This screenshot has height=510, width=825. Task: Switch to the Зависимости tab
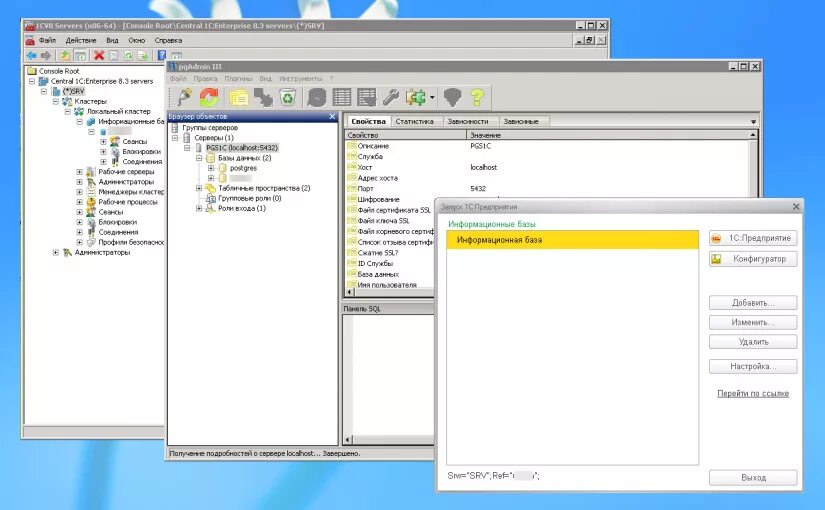coord(468,122)
